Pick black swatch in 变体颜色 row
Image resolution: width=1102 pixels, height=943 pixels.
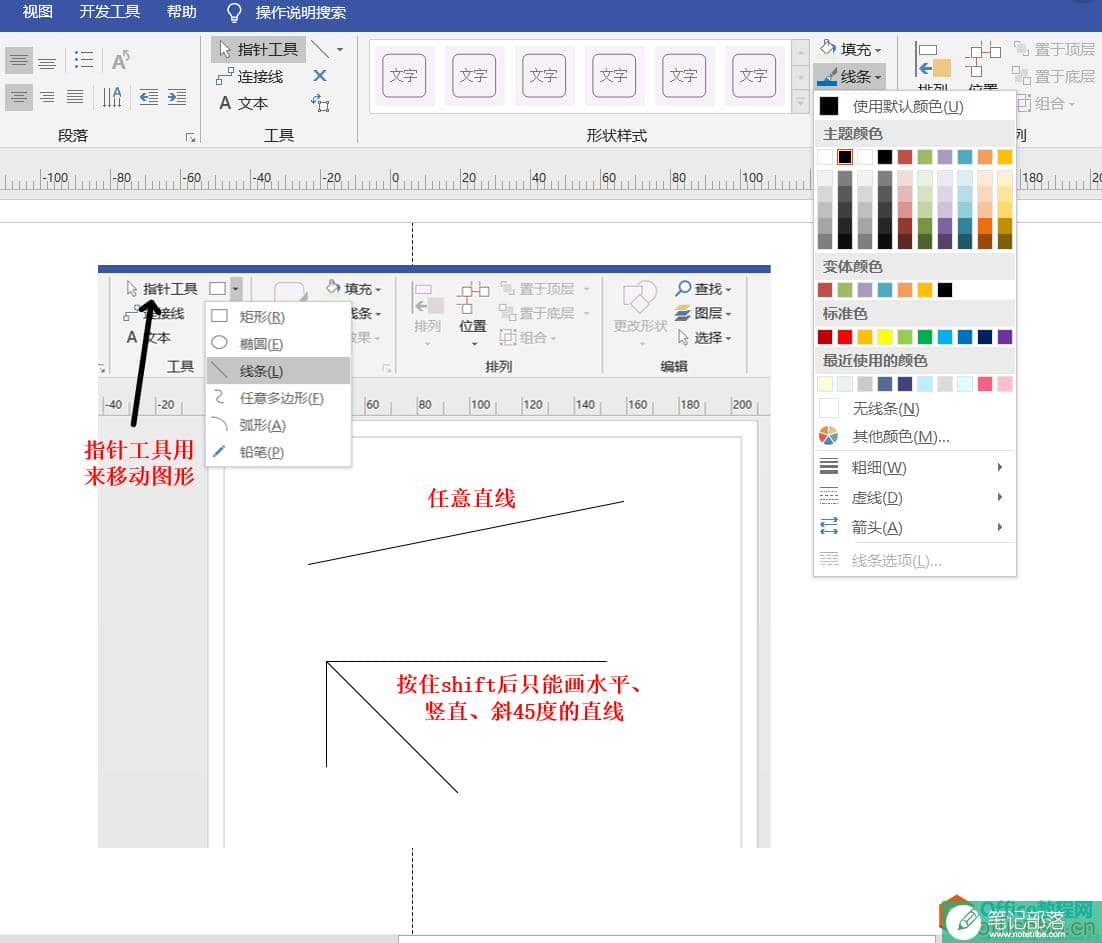pyautogui.click(x=945, y=290)
